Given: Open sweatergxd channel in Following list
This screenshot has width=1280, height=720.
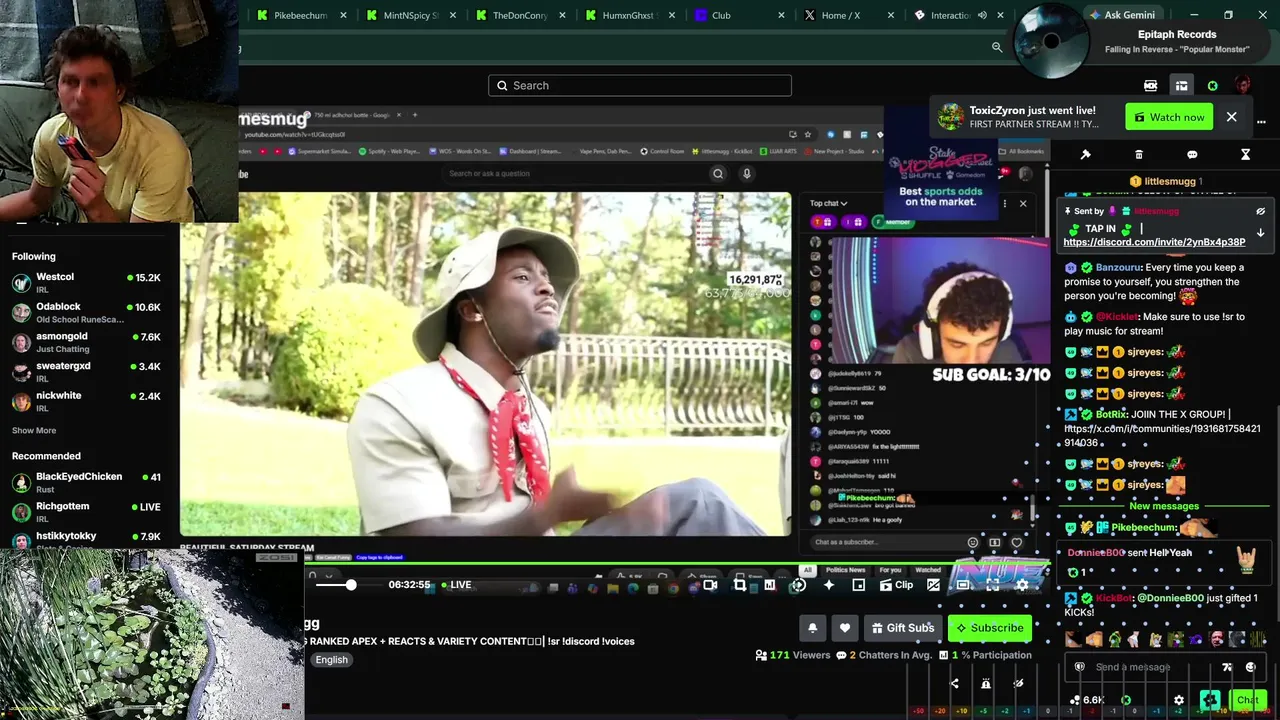Looking at the screenshot, I should (86, 371).
